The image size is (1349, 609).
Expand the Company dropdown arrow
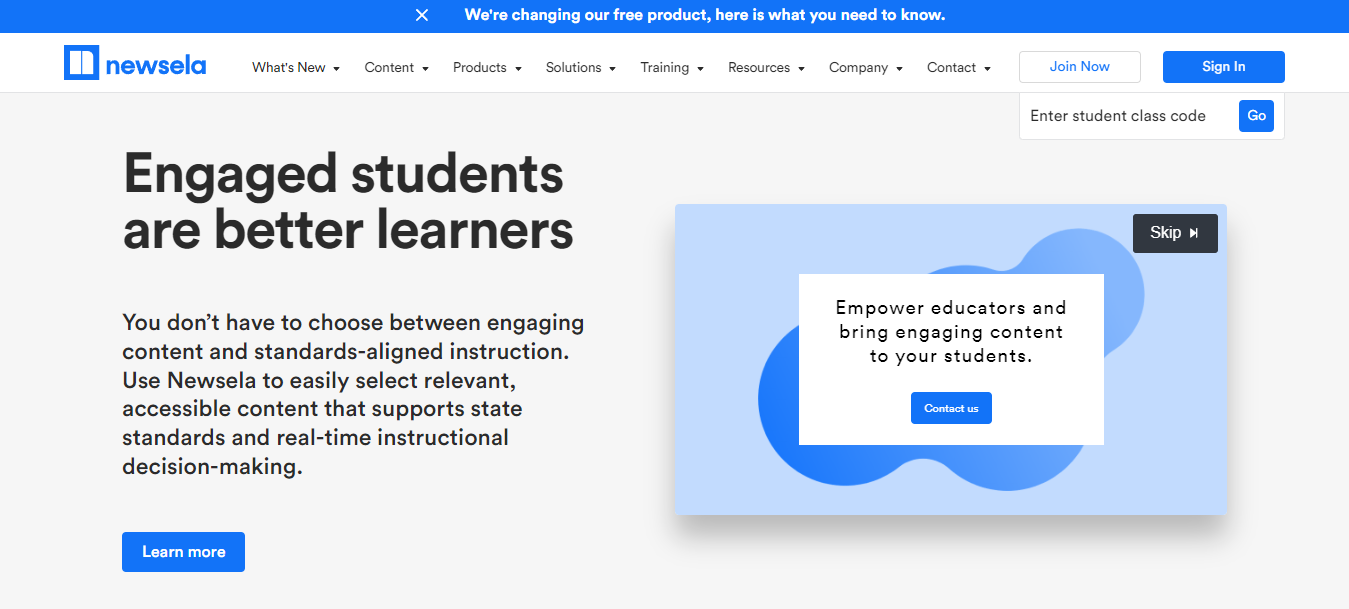point(899,69)
